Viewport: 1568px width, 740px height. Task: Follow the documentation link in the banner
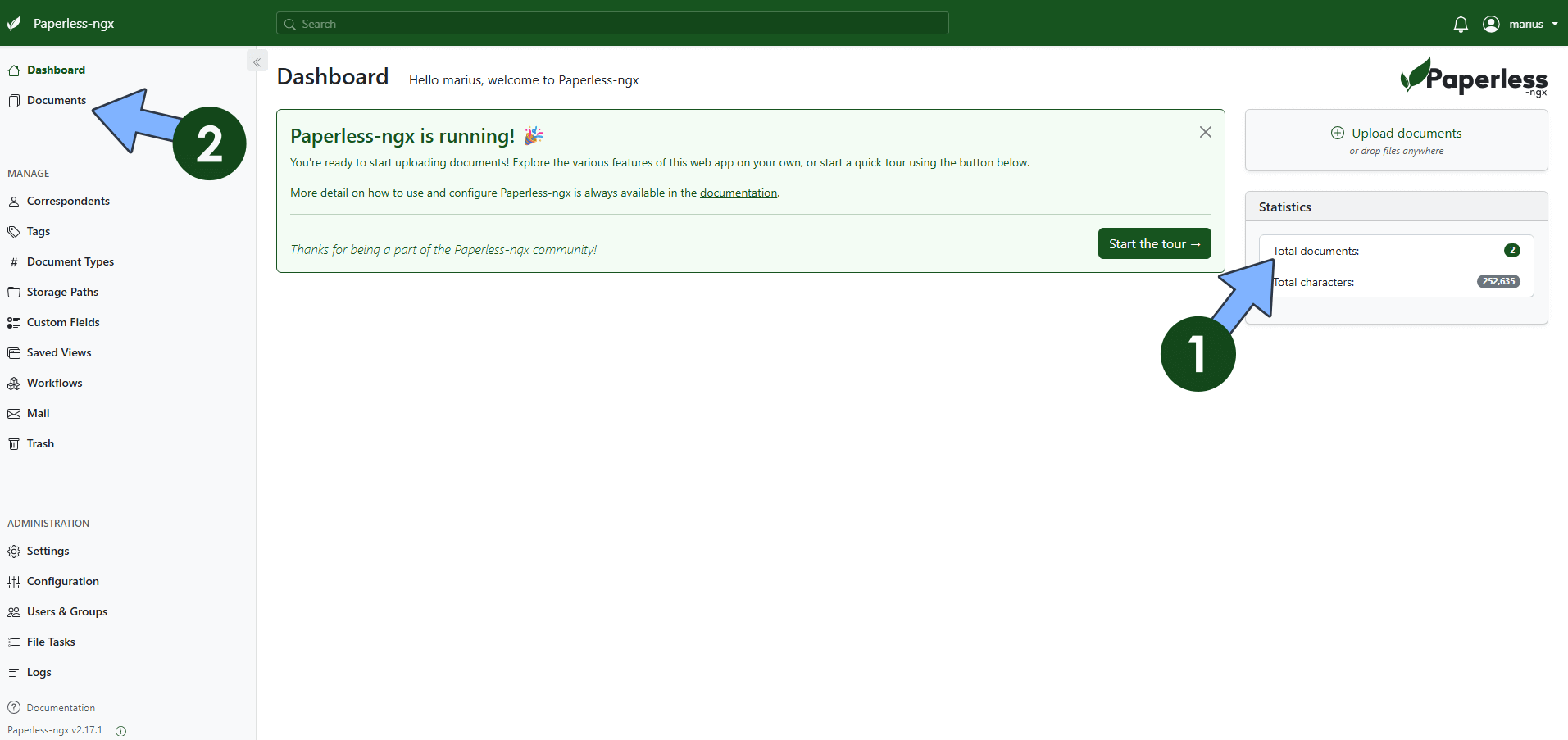[738, 193]
